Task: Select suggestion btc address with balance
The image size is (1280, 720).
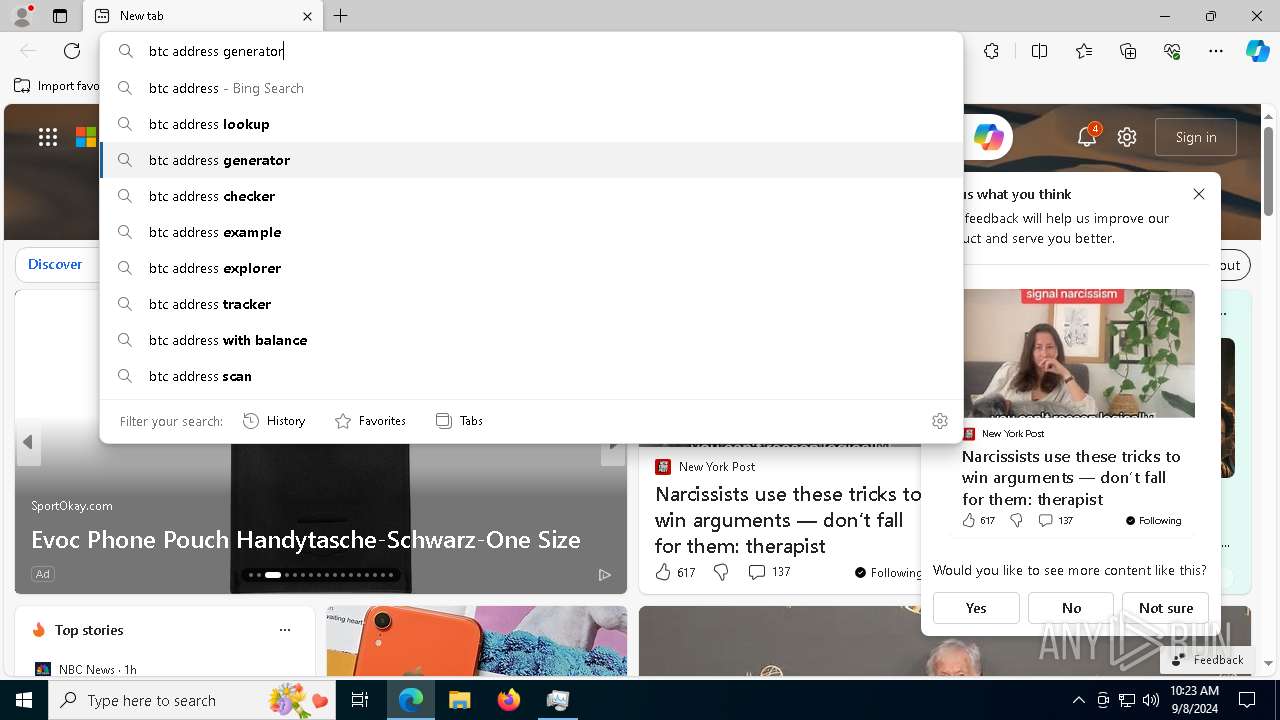Action: point(531,340)
